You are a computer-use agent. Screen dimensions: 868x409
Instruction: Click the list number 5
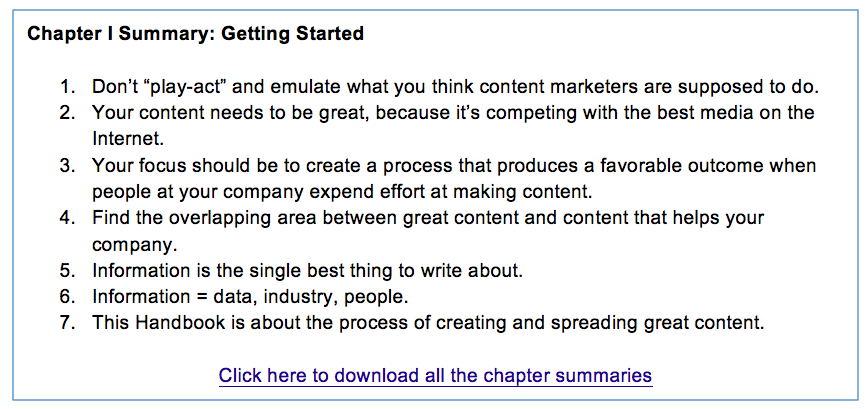68,270
